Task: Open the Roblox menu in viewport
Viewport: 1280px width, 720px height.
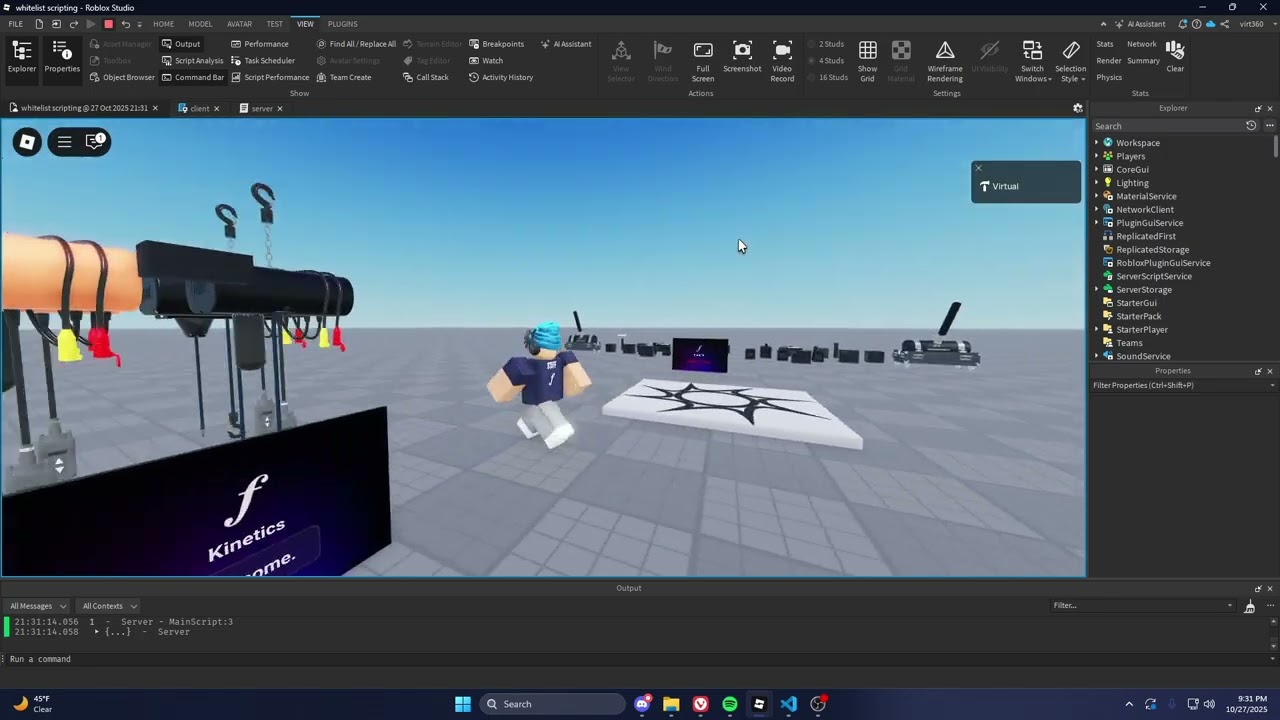Action: tap(28, 142)
